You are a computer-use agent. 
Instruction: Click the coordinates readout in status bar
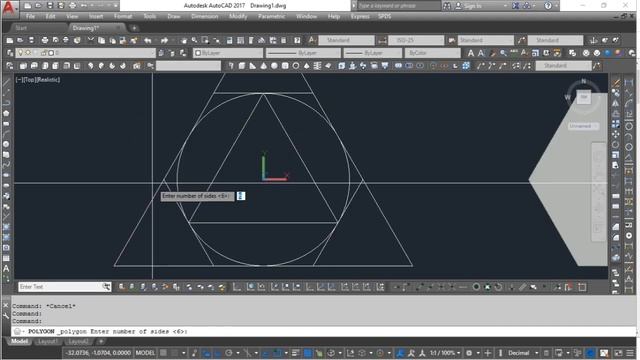pyautogui.click(x=98, y=353)
